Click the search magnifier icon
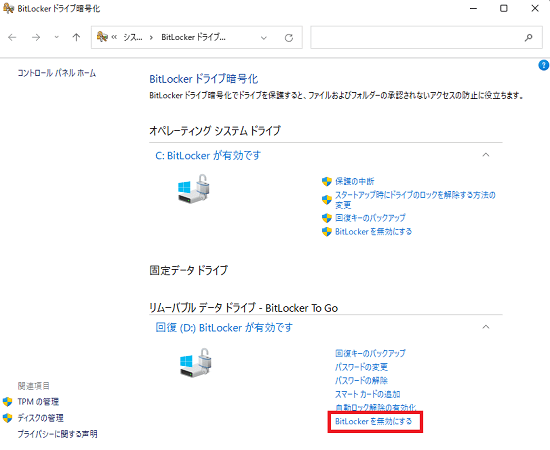550x450 pixels. pyautogui.click(x=529, y=38)
